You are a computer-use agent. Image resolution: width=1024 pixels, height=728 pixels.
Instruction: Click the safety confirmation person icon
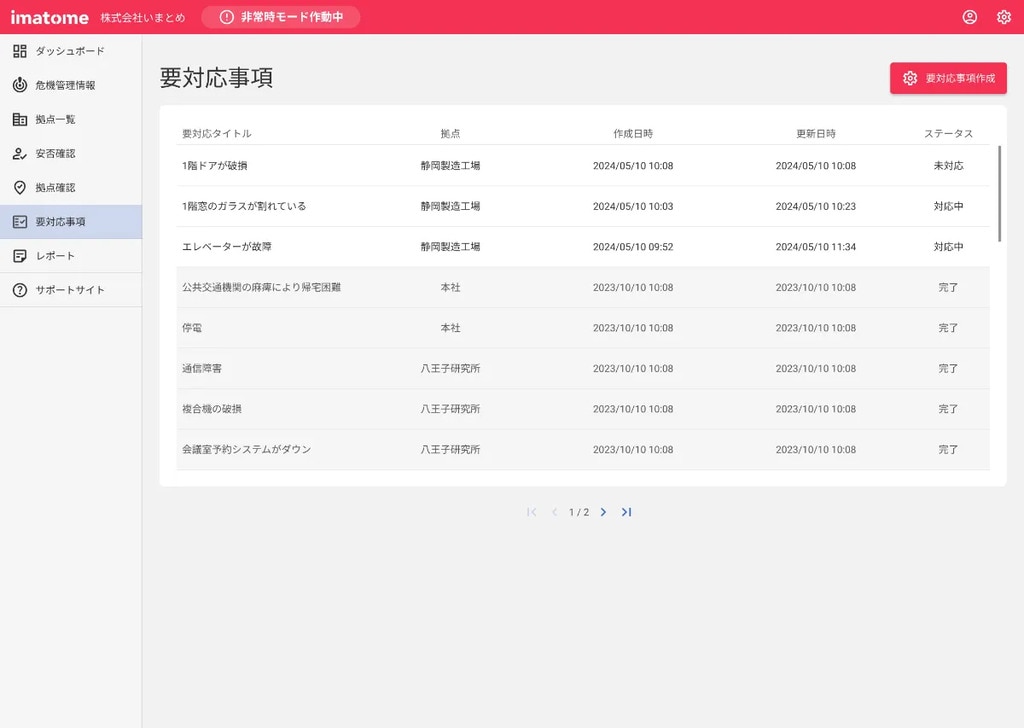click(x=20, y=153)
